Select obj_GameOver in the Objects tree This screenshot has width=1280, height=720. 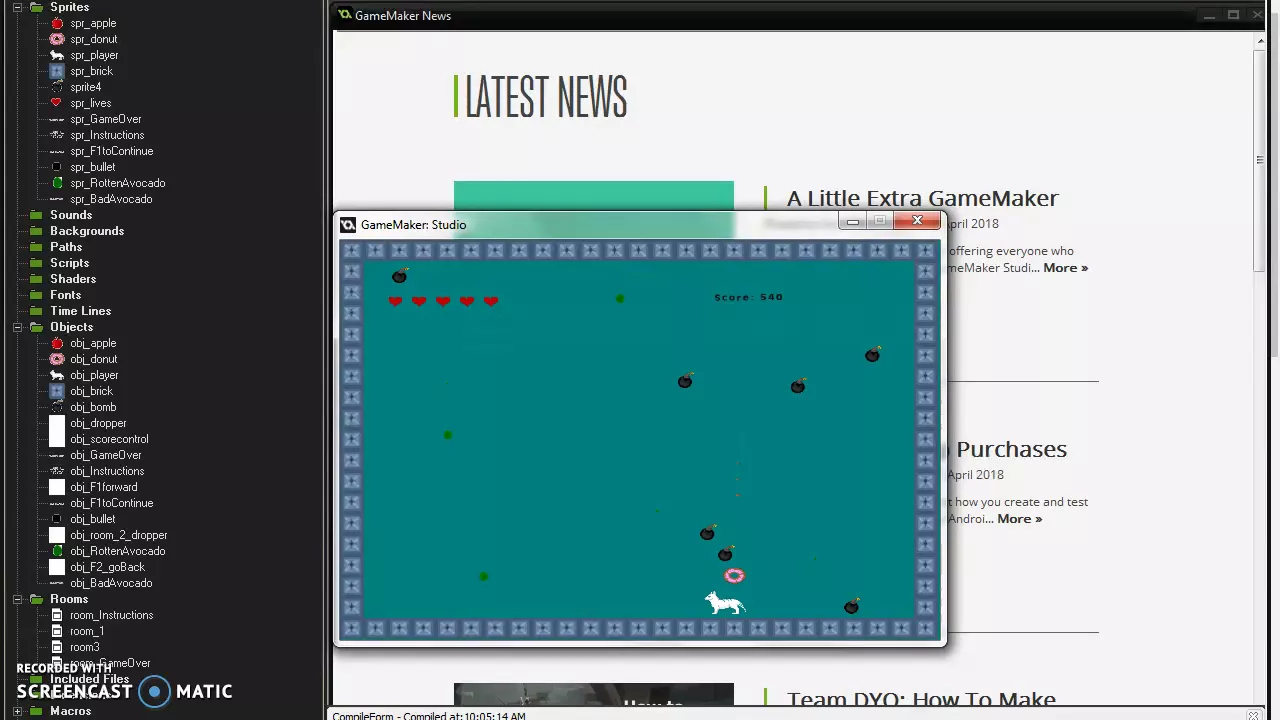coord(105,455)
